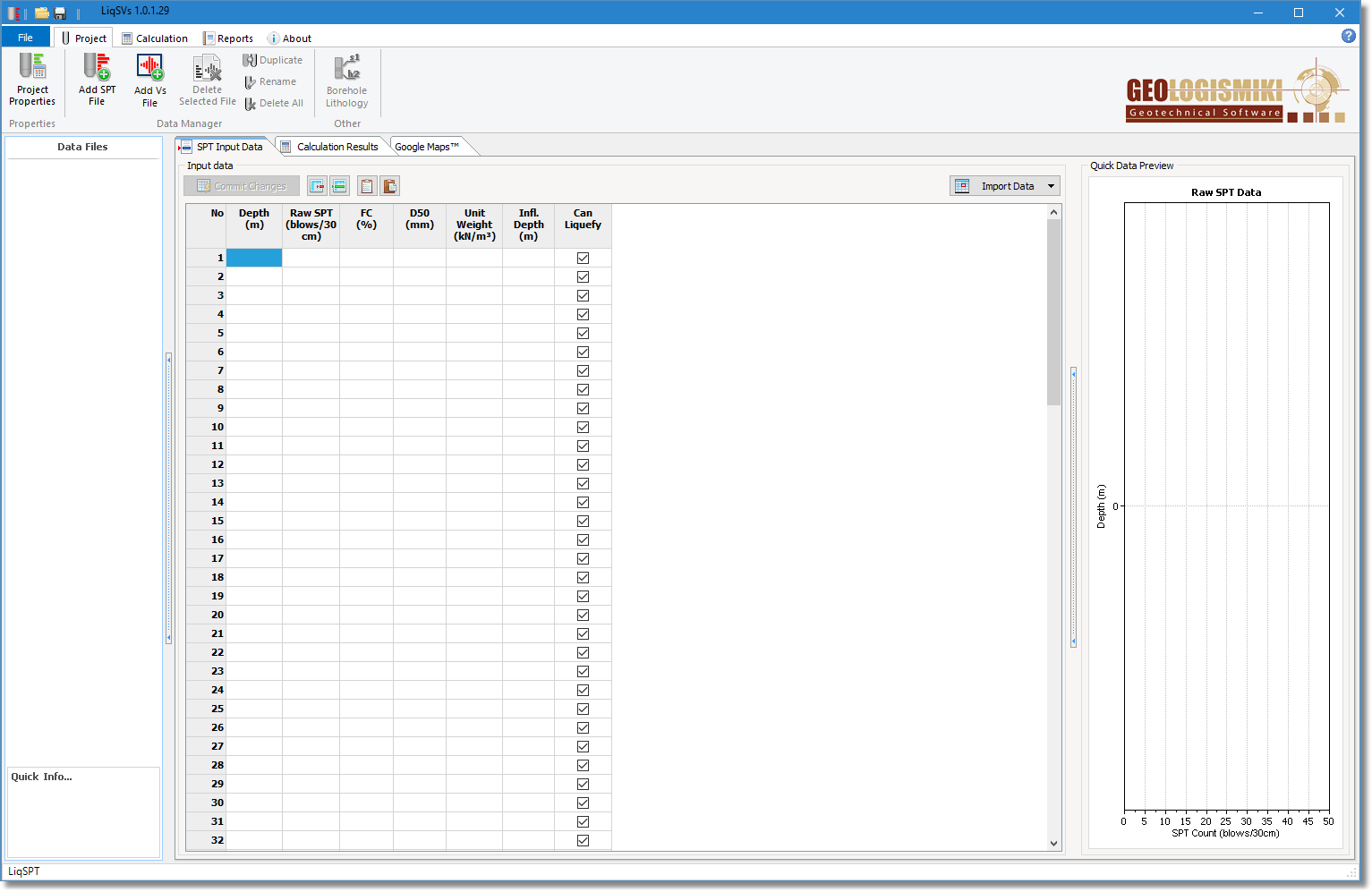This screenshot has width=1372, height=892.
Task: Expand the Import Data dropdown arrow
Action: coord(1051,186)
